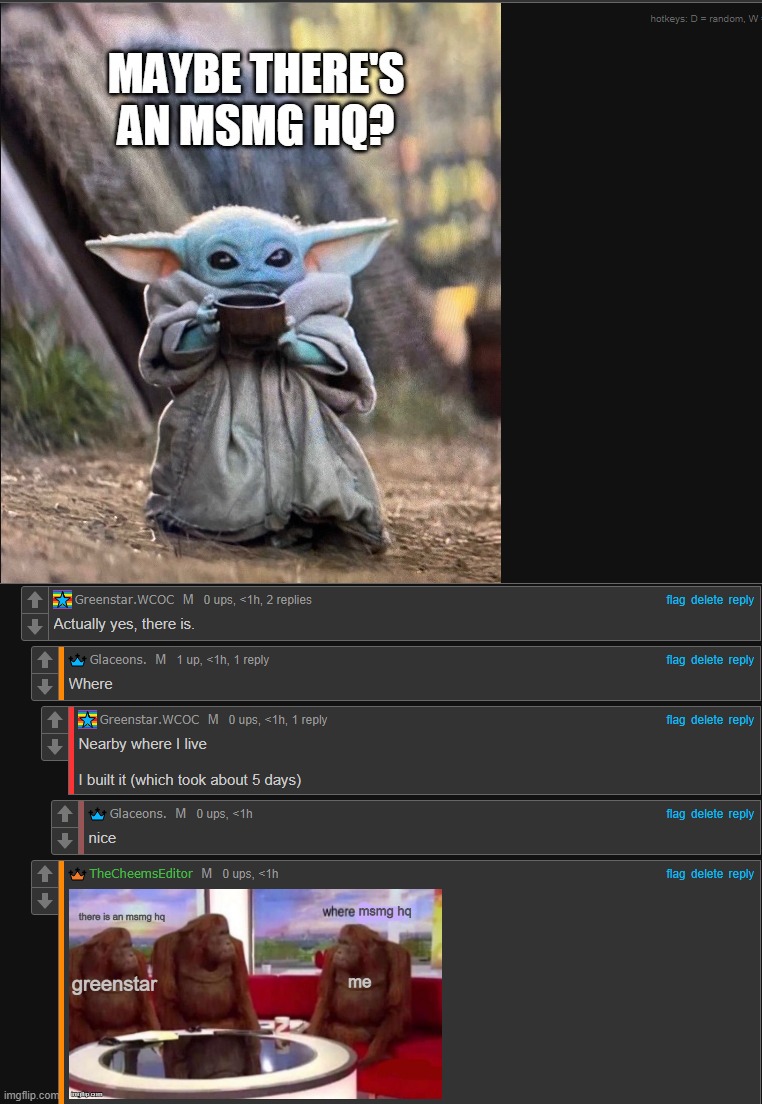Open Glaceons. profile from "Where" comment

[118, 660]
